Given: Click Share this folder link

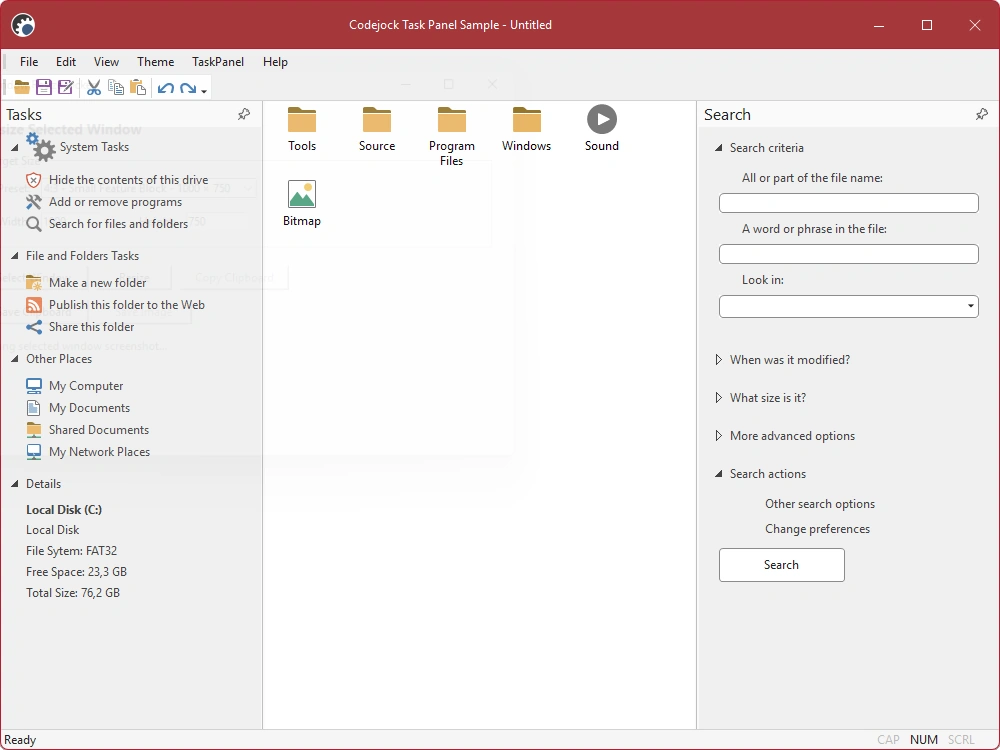Looking at the screenshot, I should click(x=92, y=327).
